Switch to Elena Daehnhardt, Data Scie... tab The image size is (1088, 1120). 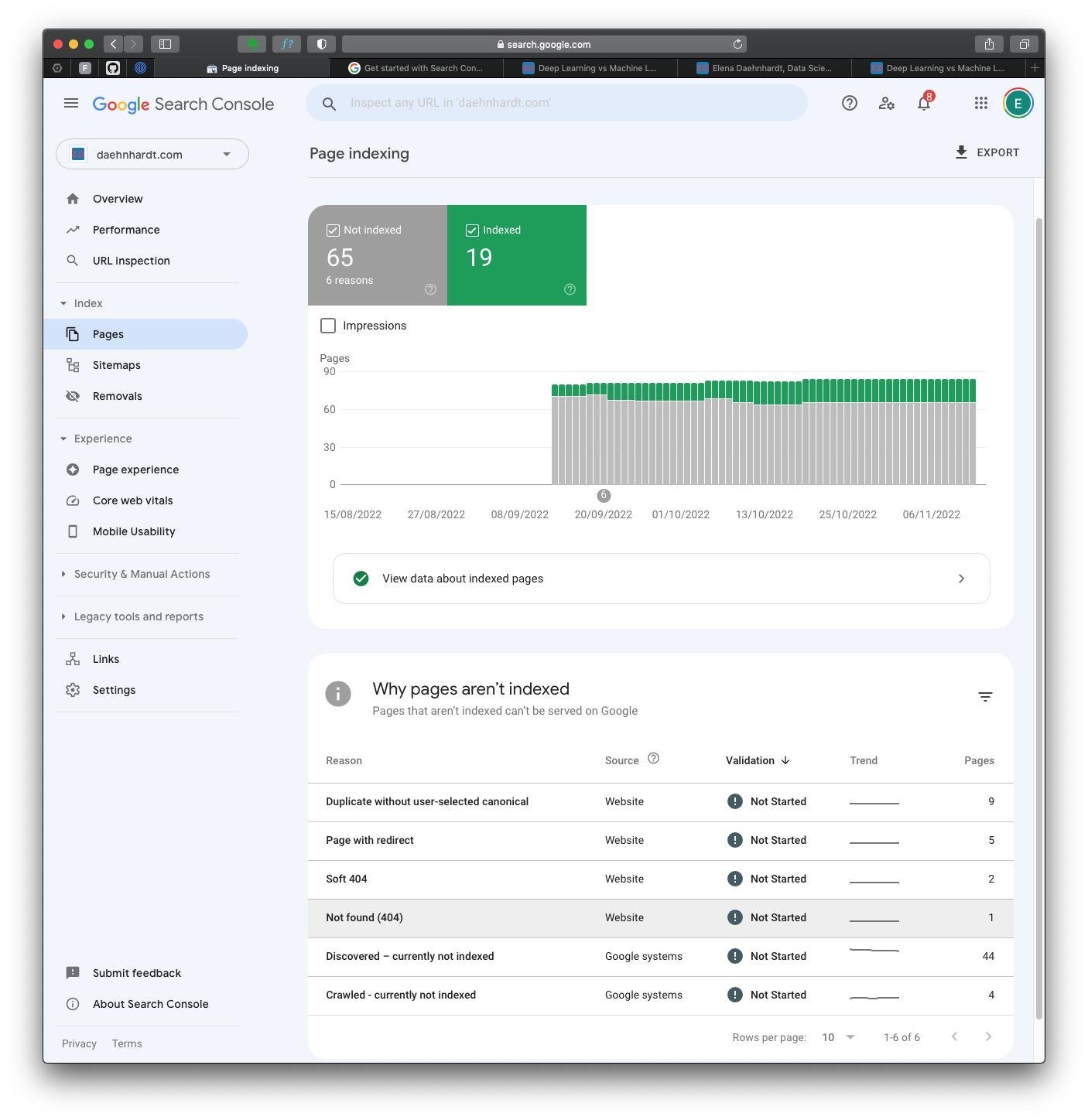(764, 68)
